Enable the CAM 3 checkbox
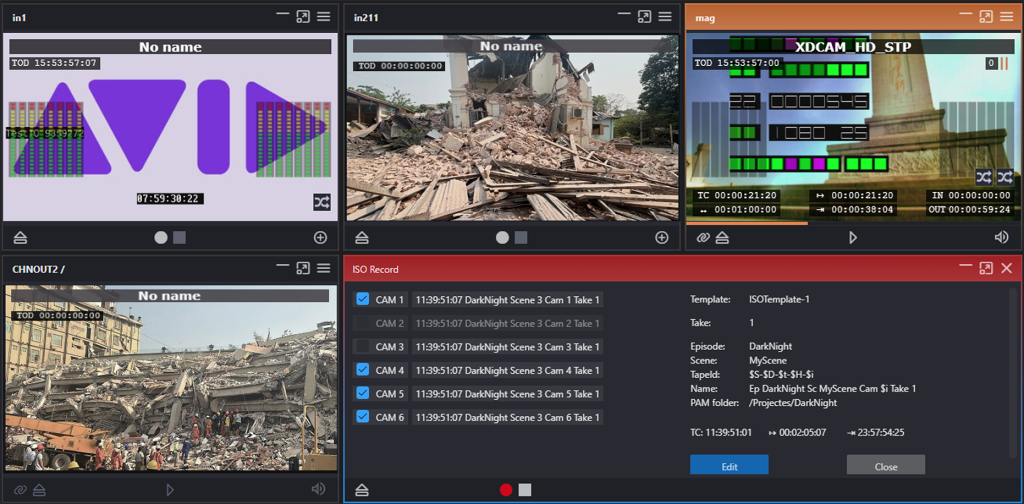1024x504 pixels. (x=363, y=346)
